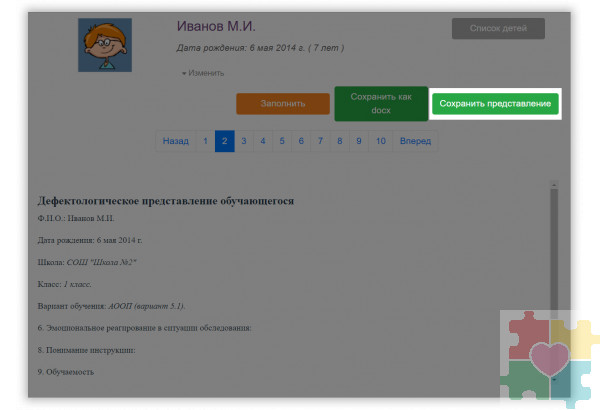
Task: Go to page 9 in pagination
Action: click(359, 142)
